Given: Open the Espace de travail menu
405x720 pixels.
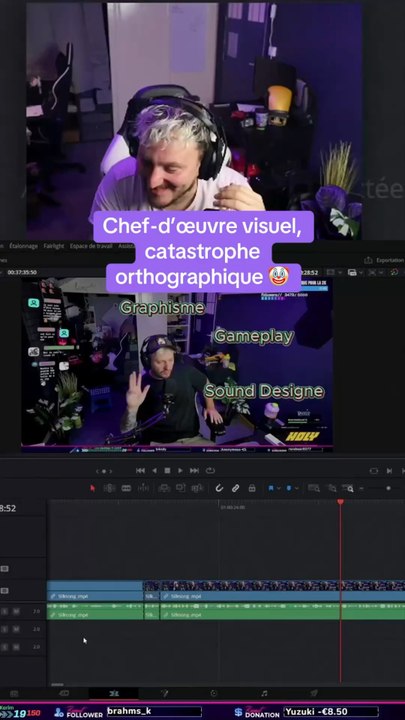Looking at the screenshot, I should click(91, 246).
